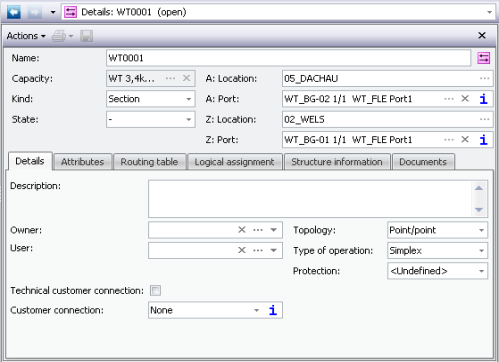Switch to the Documents tab
The width and height of the screenshot is (499, 362).
tap(423, 162)
